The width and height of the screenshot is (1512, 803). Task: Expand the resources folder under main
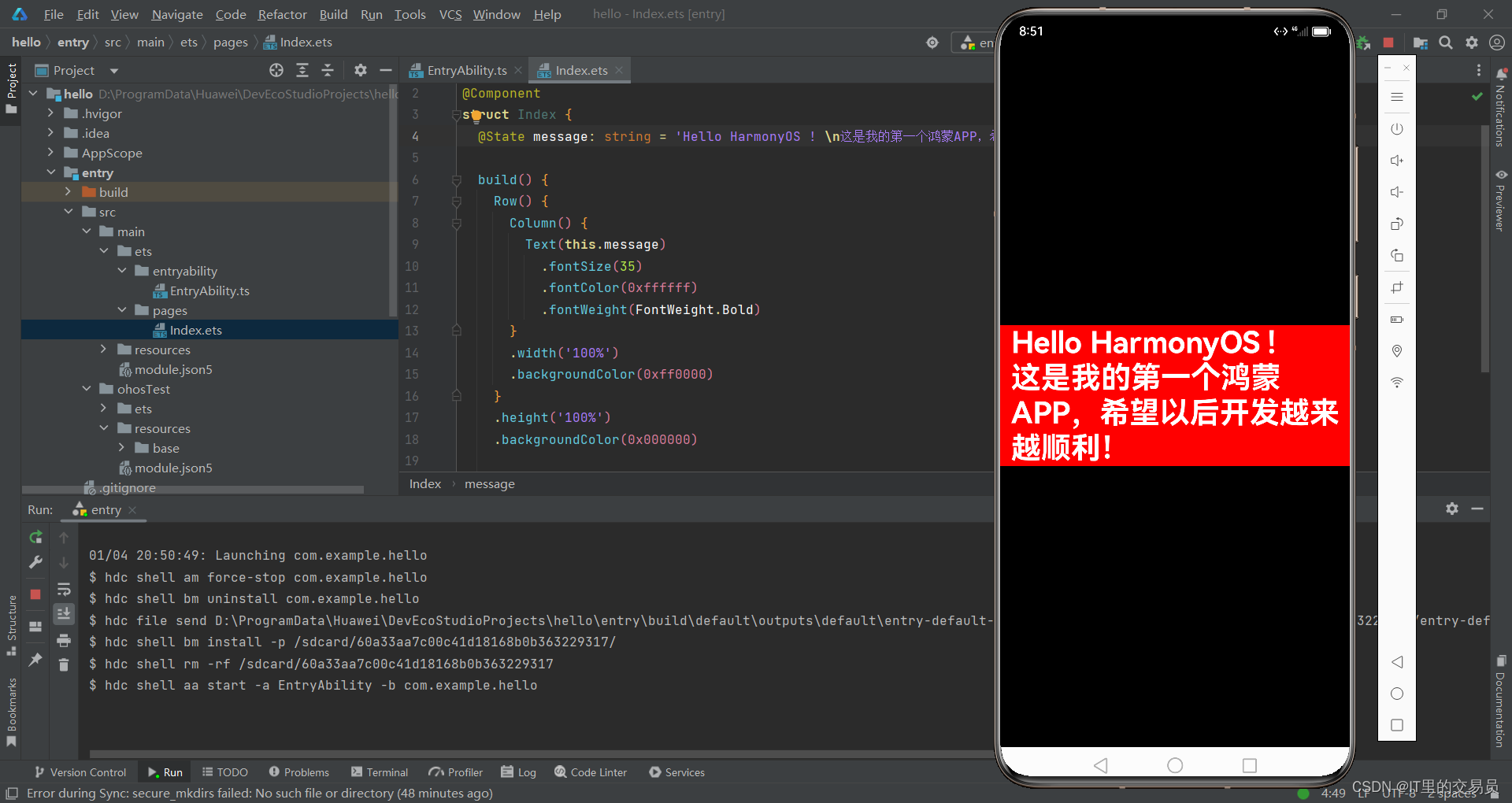pos(103,350)
